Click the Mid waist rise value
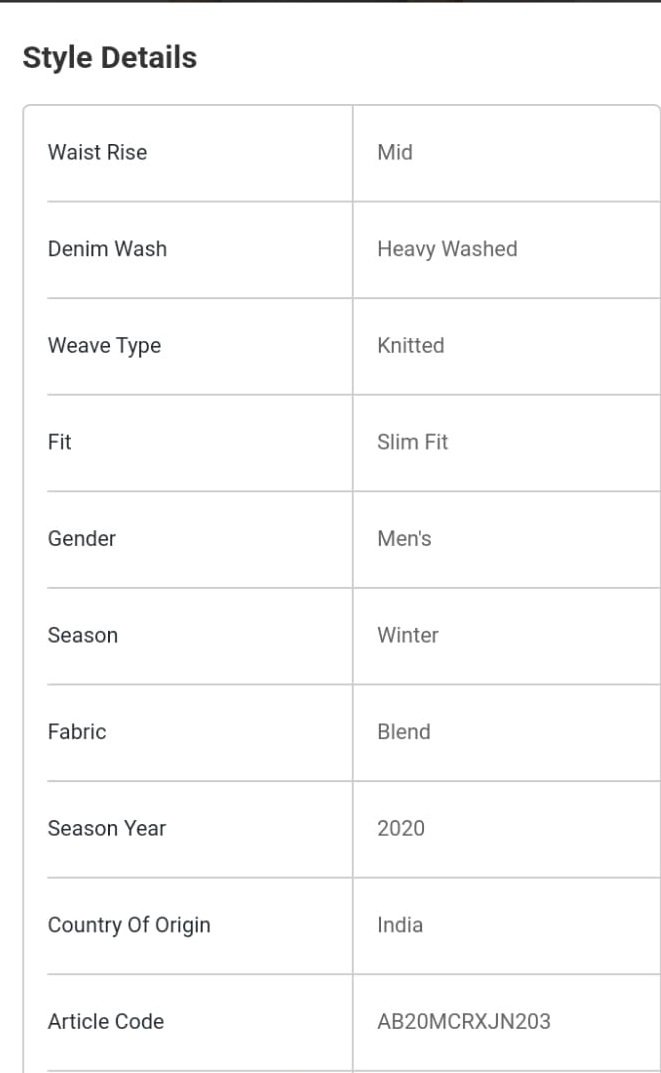 tap(395, 152)
